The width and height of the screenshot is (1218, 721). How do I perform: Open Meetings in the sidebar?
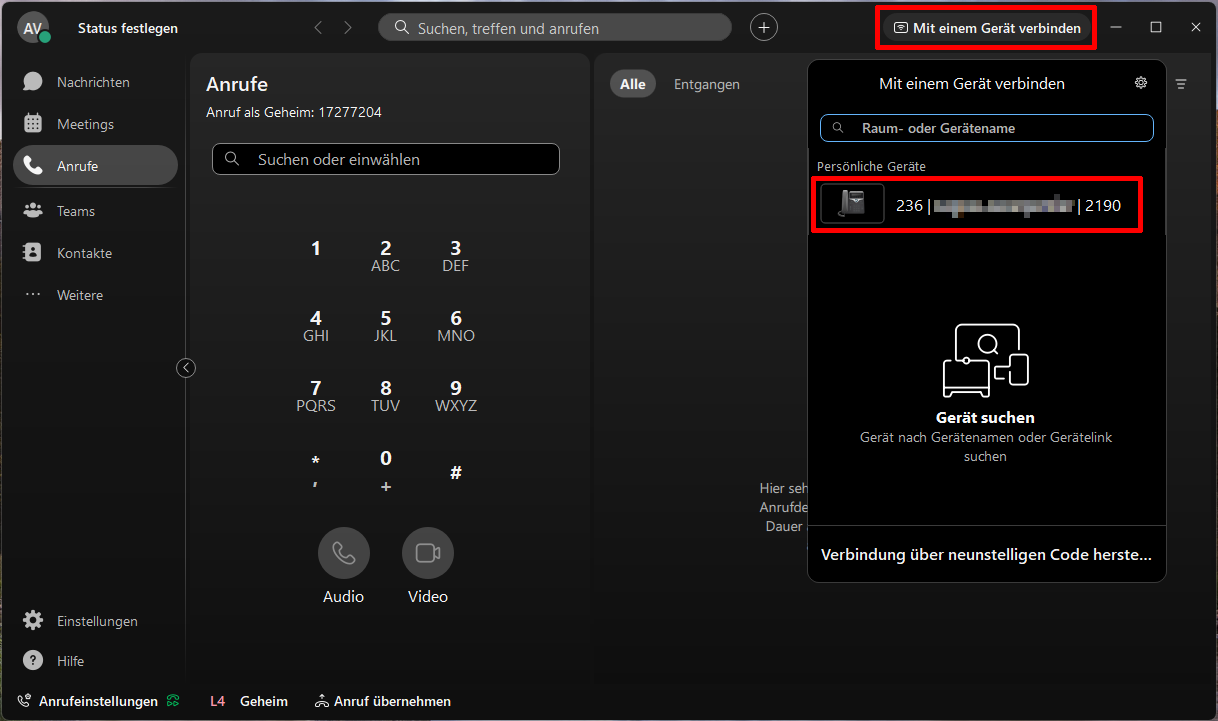click(85, 124)
